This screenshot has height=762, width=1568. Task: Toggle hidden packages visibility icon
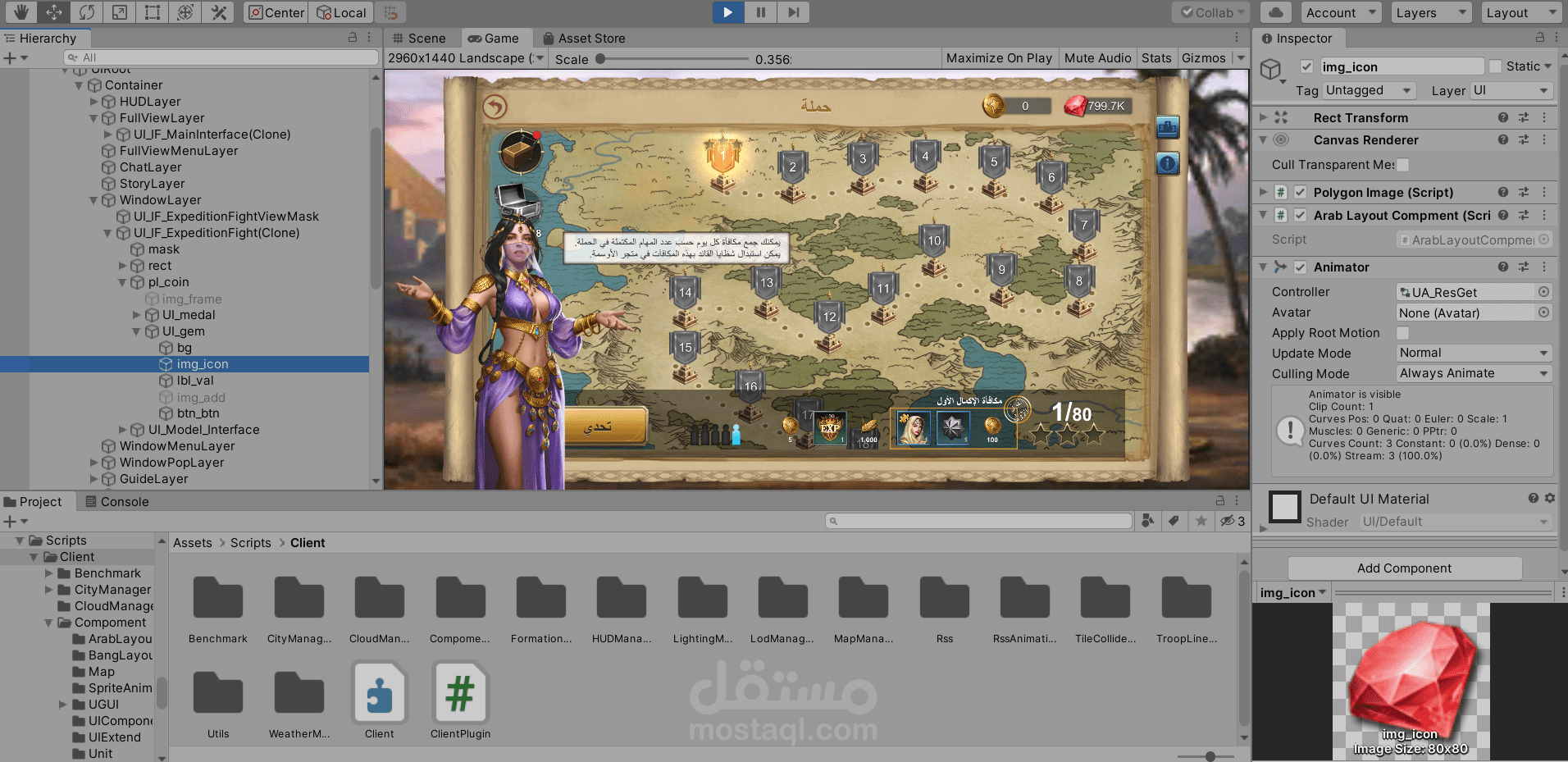[x=1232, y=521]
